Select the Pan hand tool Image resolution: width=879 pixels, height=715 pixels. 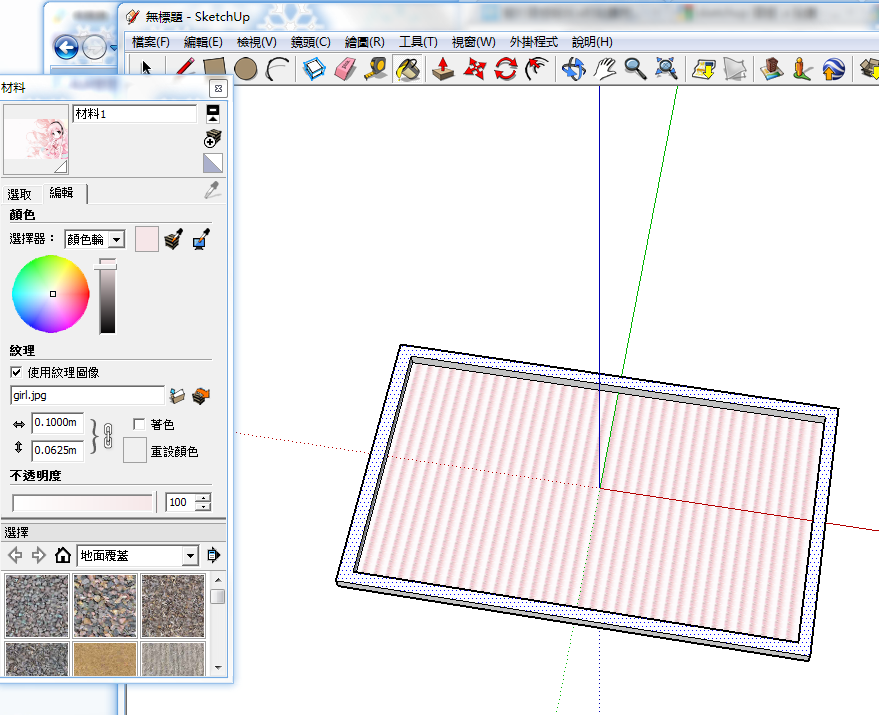click(x=605, y=69)
